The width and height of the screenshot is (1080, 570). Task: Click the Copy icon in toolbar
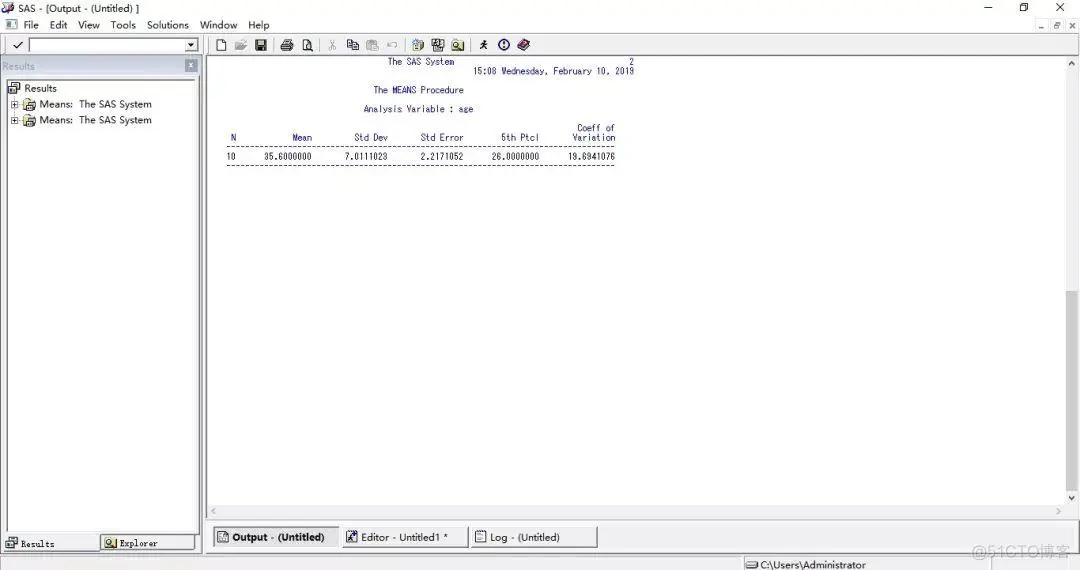pos(352,45)
